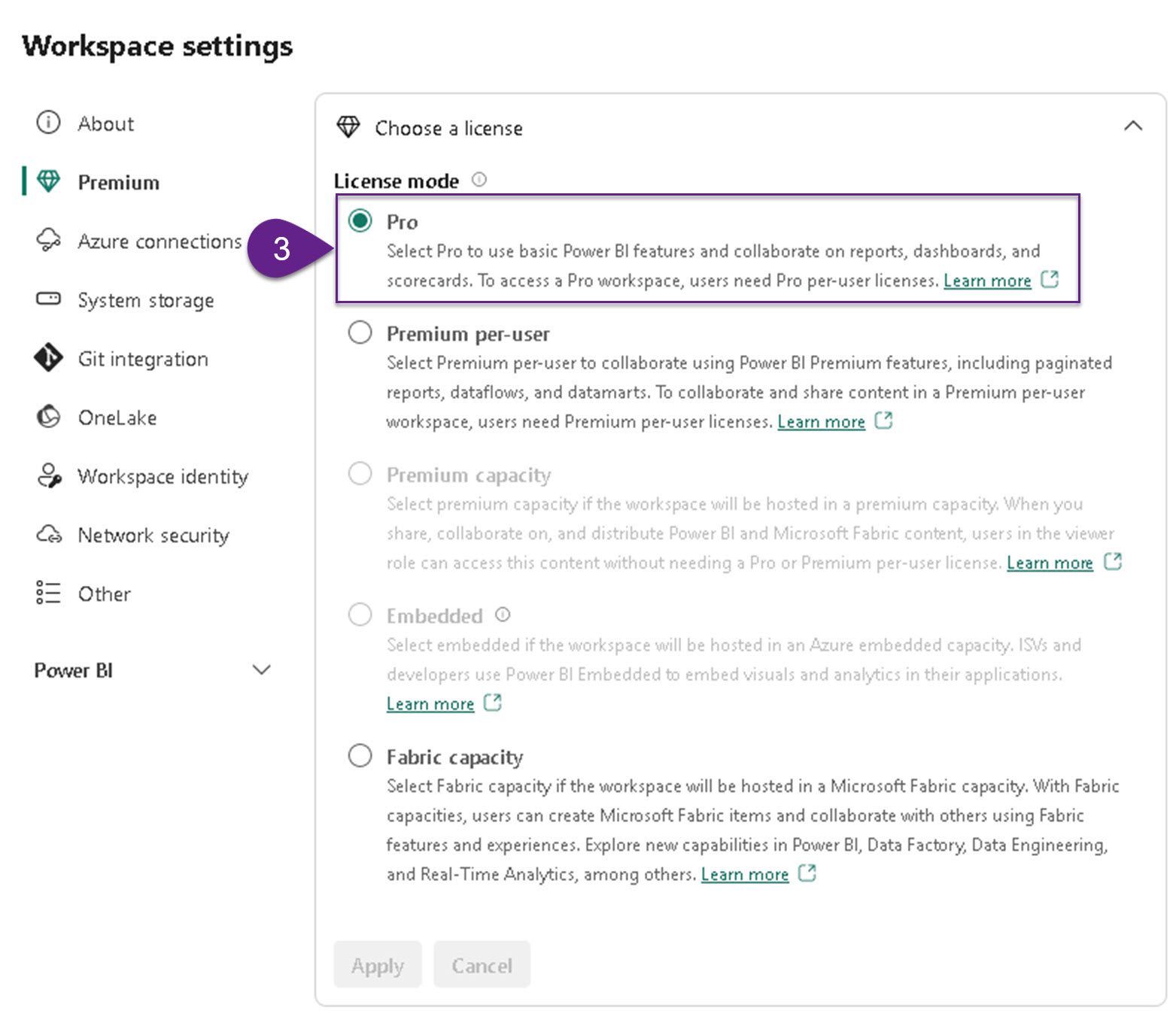Click the Network security cloud icon
The image size is (1176, 1017).
(x=49, y=534)
